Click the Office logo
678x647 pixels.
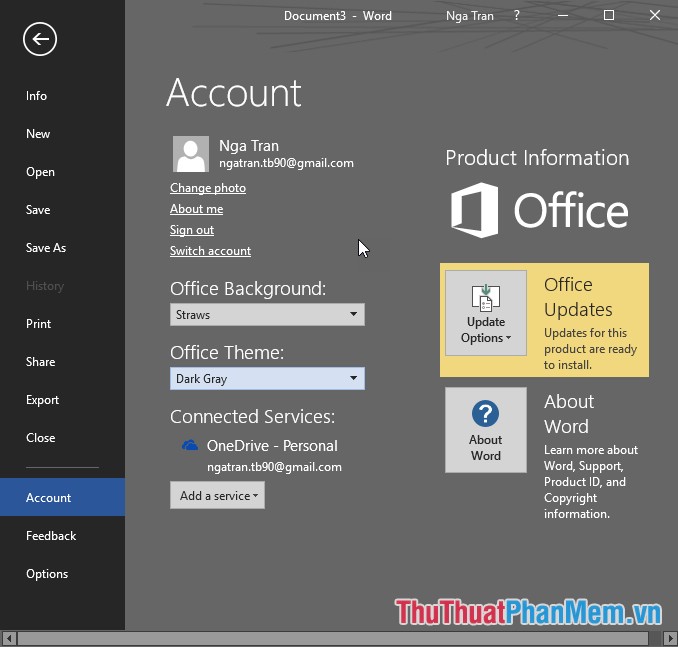539,210
